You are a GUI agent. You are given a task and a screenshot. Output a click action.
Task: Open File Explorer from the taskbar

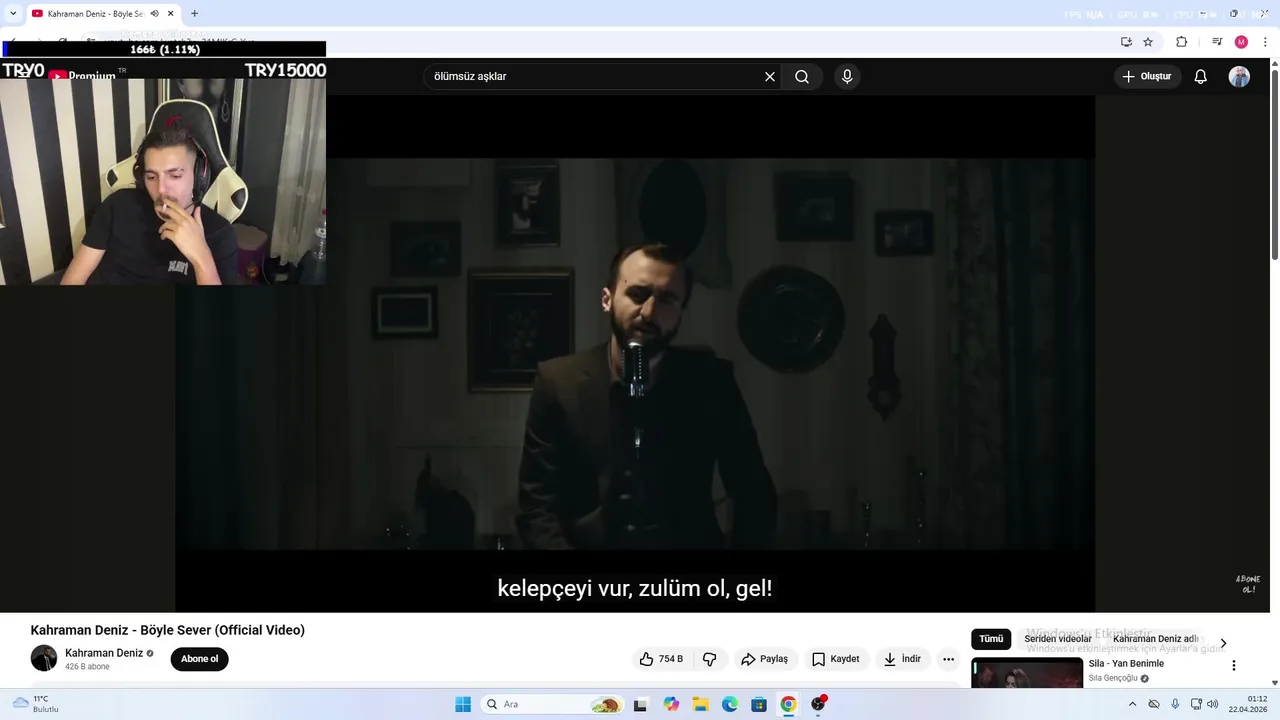tap(701, 704)
